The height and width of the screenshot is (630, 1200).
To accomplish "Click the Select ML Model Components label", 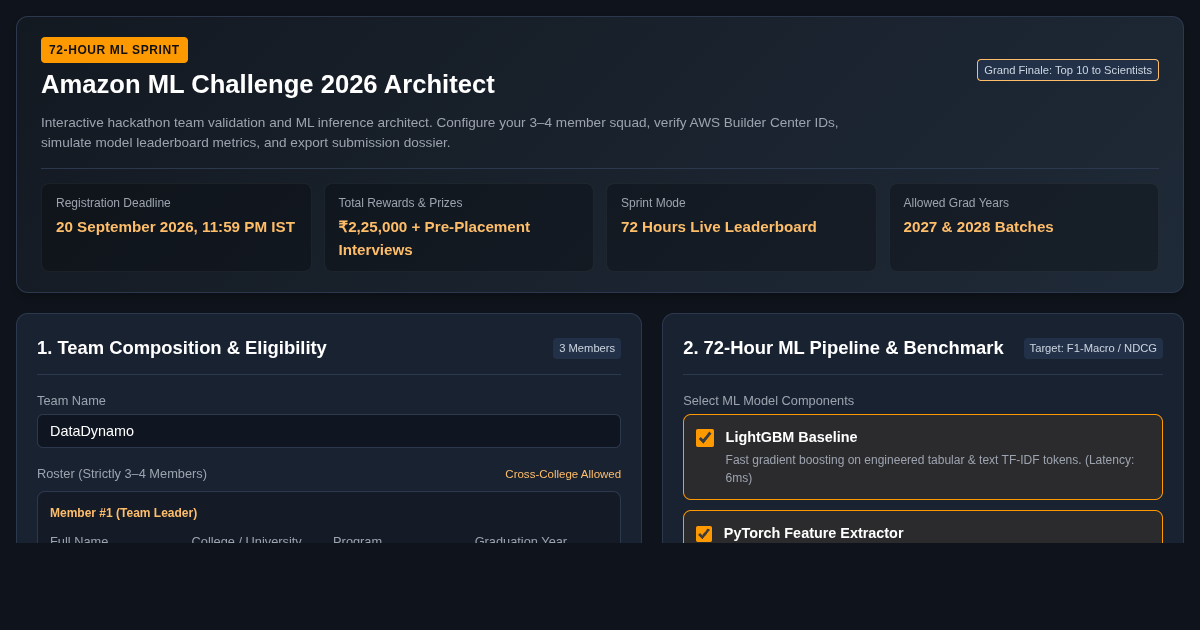I will pyautogui.click(x=769, y=401).
